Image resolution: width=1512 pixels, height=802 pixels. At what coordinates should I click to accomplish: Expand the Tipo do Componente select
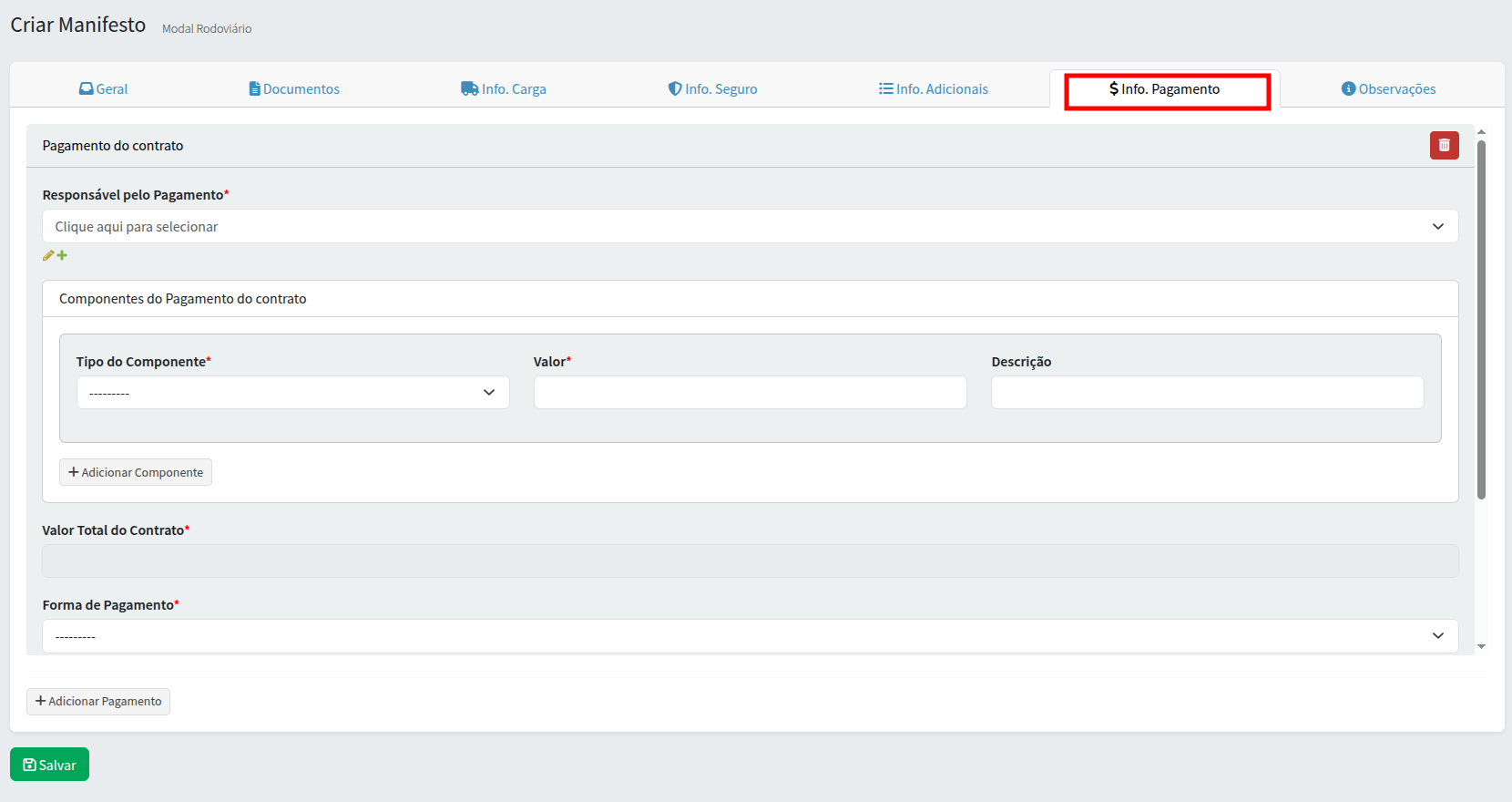[x=292, y=393]
